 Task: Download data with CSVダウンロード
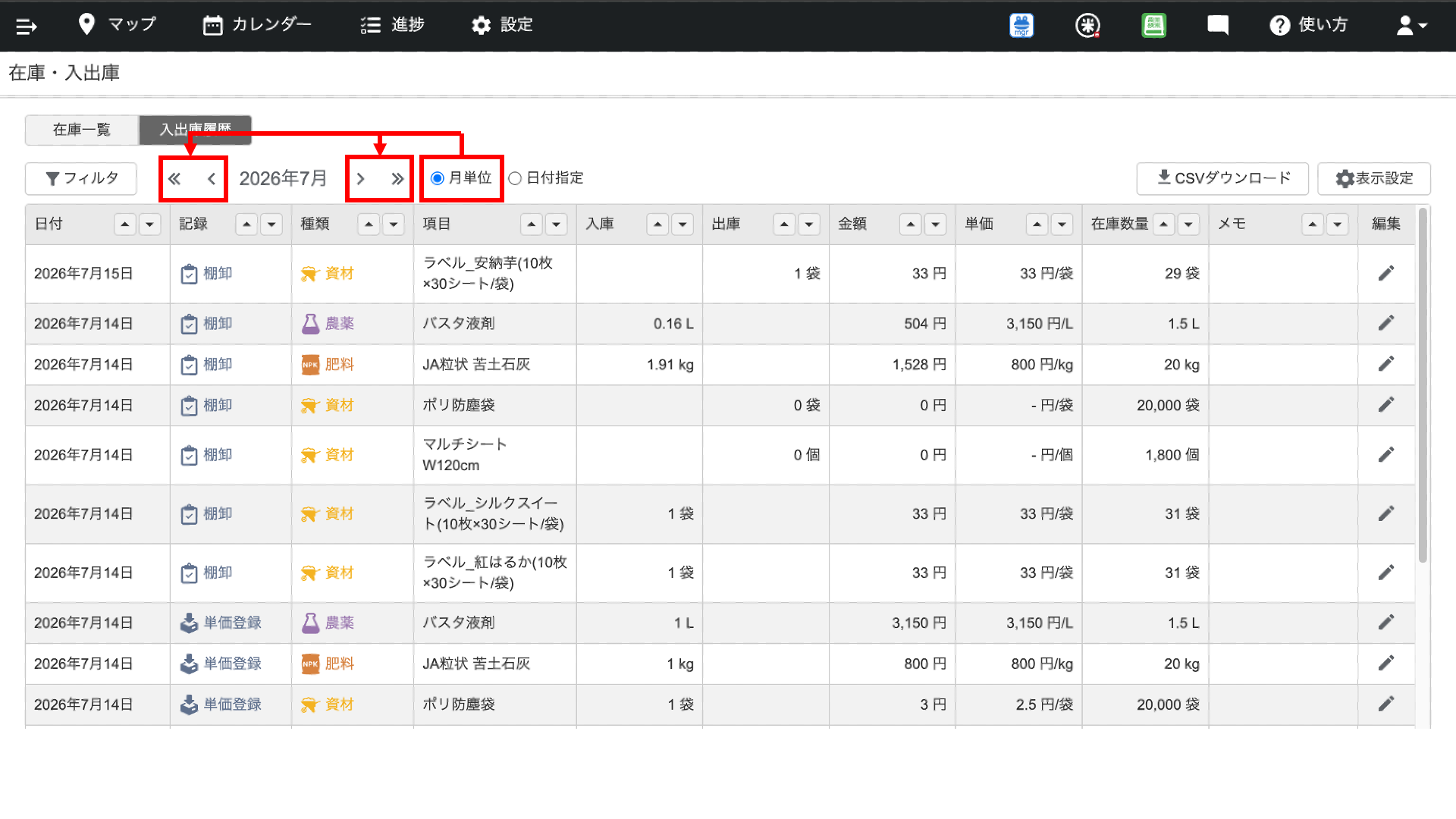(x=1222, y=179)
